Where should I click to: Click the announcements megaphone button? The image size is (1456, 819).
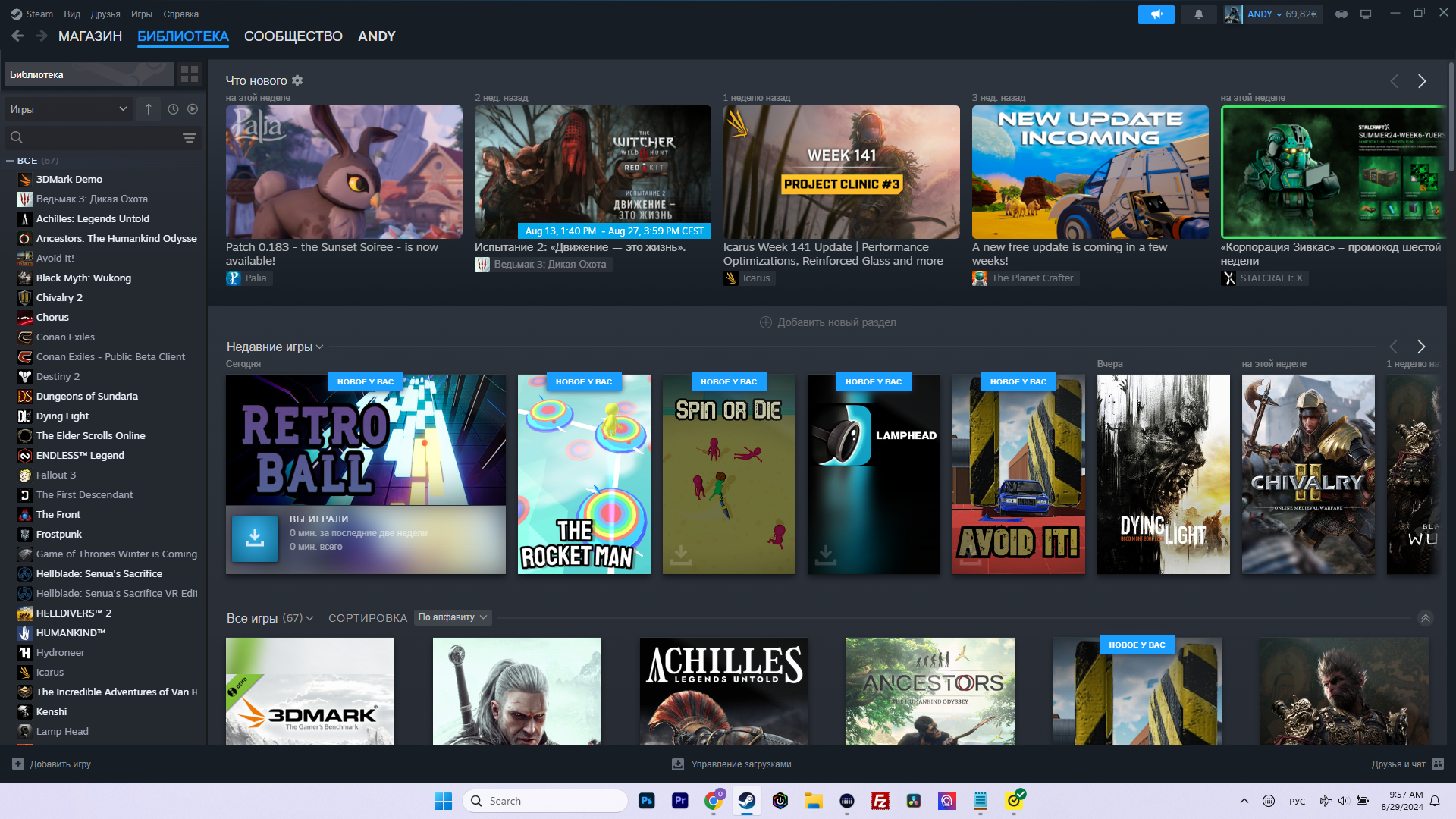coord(1156,14)
